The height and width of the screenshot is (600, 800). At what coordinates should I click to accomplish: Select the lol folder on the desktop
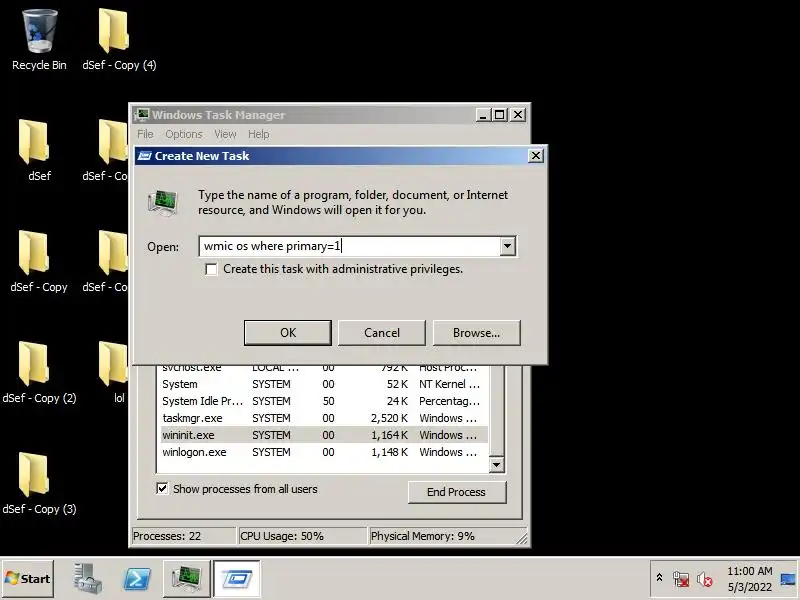(115, 372)
